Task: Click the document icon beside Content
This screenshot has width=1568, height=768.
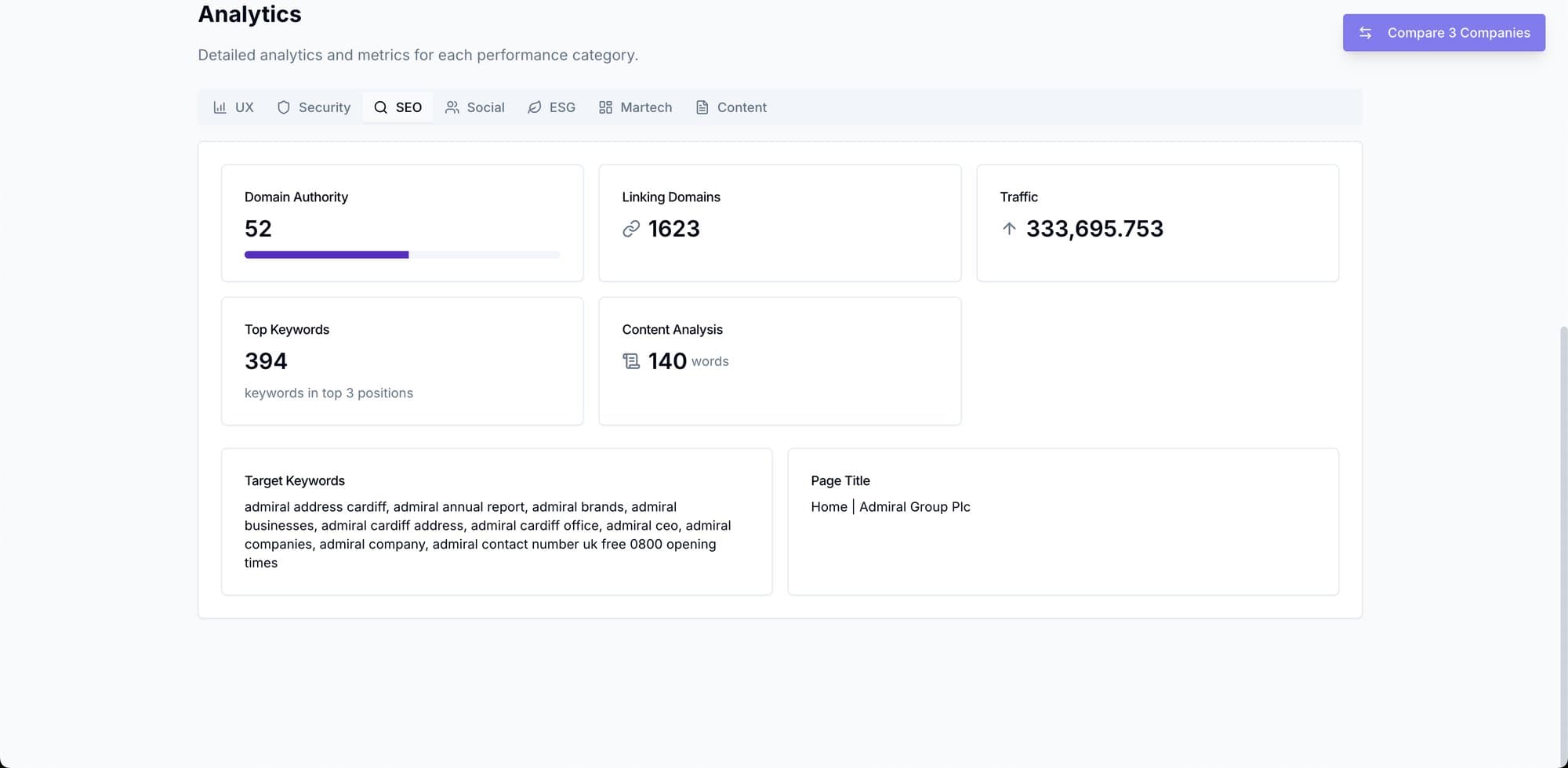Action: coord(702,107)
